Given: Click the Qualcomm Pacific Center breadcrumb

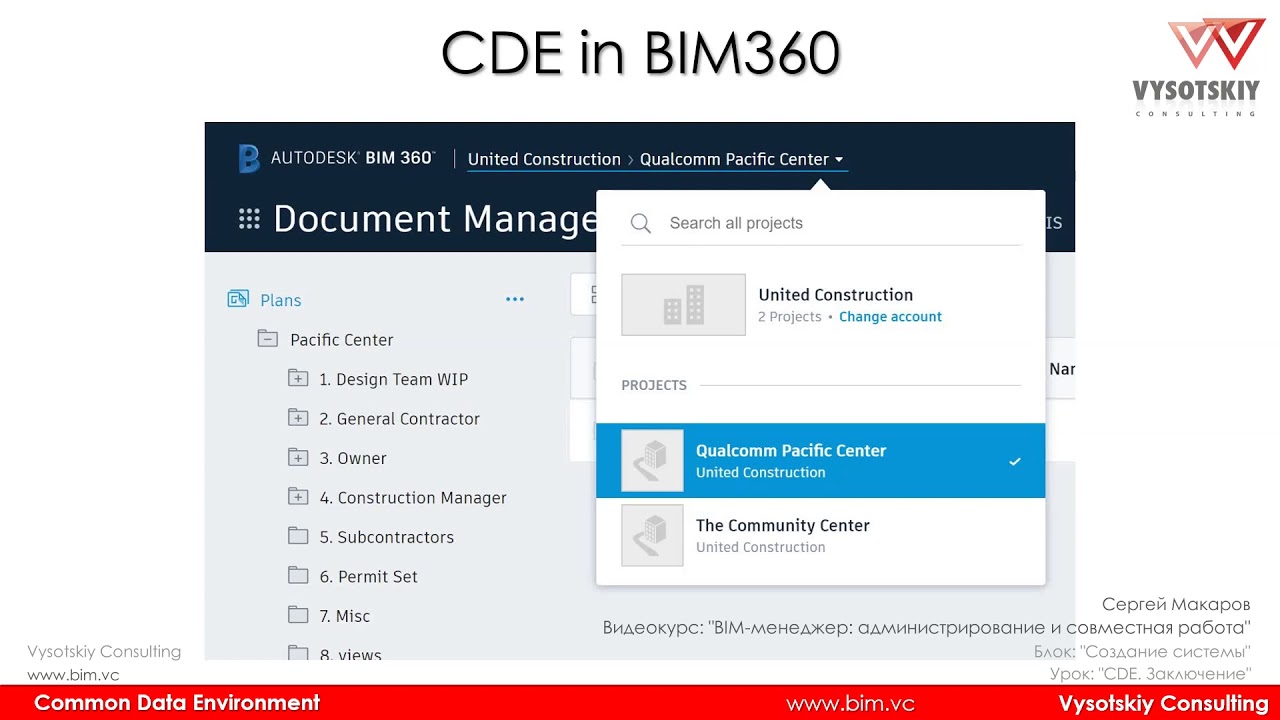Looking at the screenshot, I should click(x=734, y=159).
